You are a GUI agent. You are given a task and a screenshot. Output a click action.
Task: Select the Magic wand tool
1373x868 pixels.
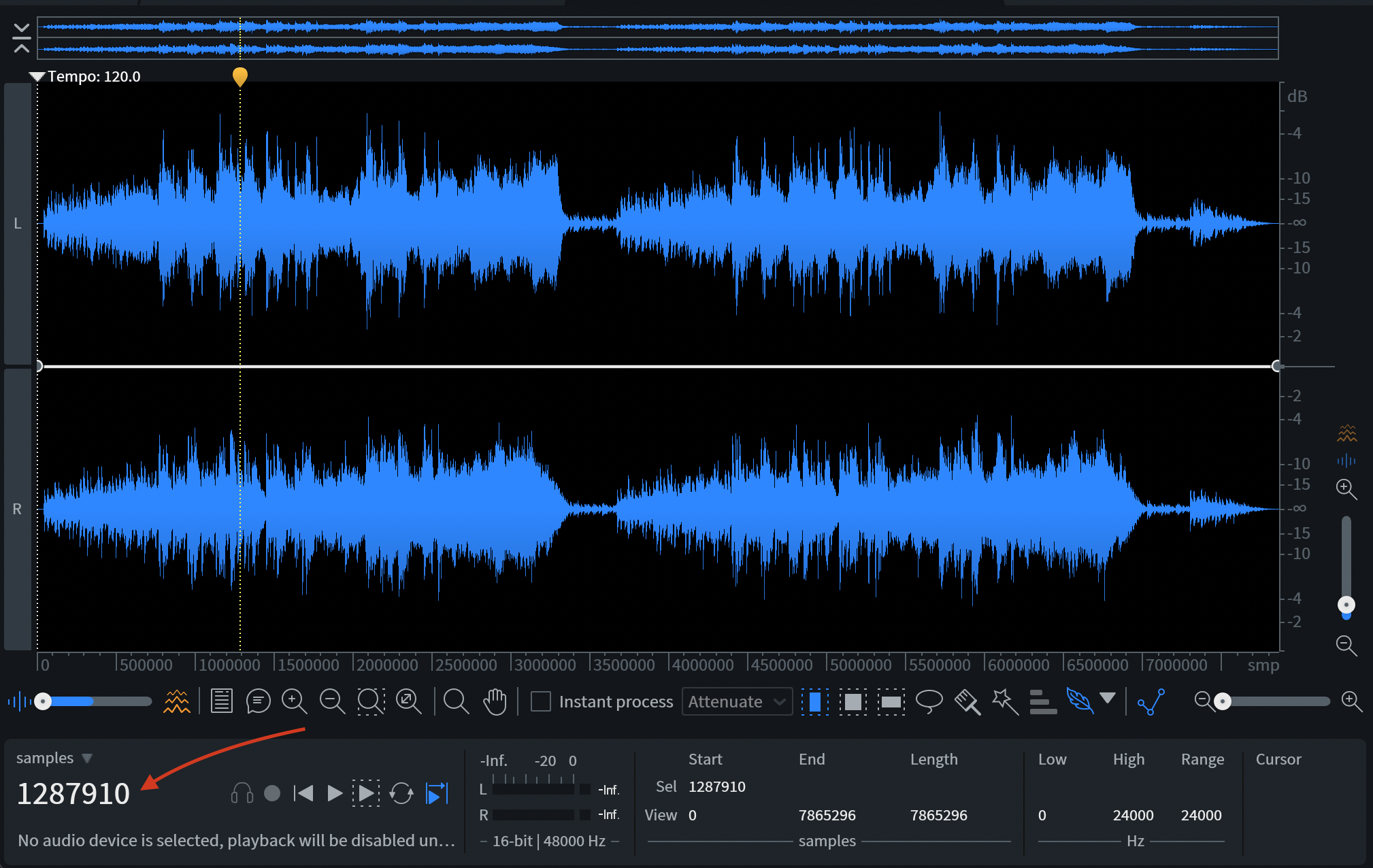(x=1005, y=701)
